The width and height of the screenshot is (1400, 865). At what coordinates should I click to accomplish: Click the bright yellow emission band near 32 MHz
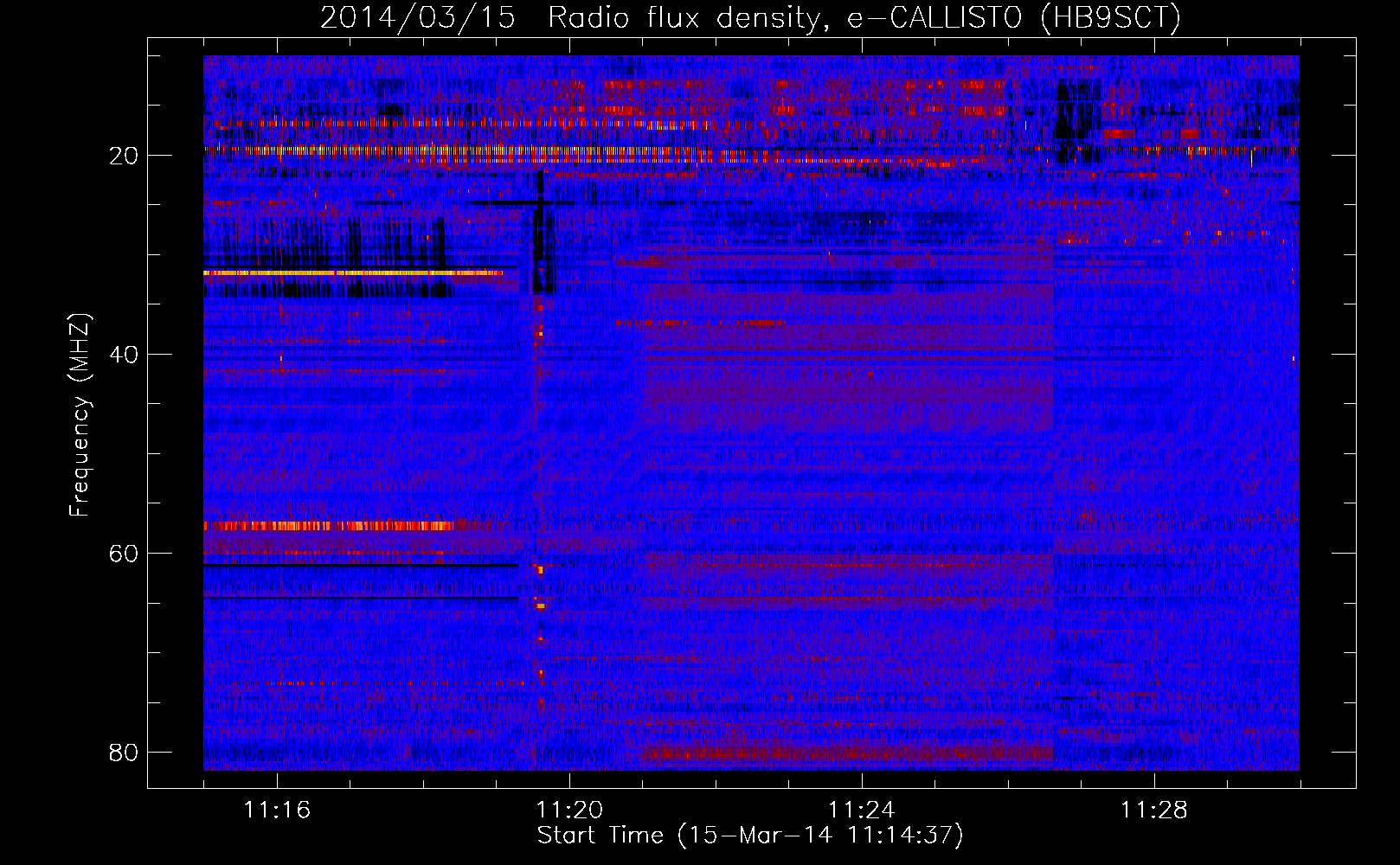point(353,272)
